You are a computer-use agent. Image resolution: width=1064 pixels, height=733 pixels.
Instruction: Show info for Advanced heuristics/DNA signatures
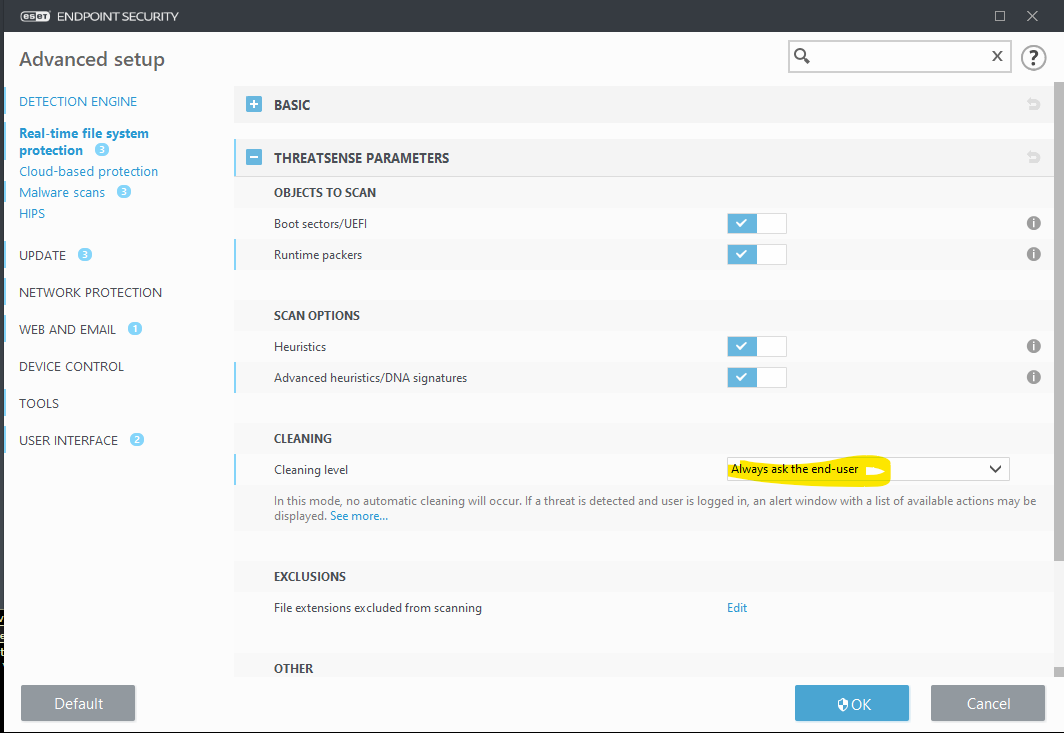[1033, 377]
